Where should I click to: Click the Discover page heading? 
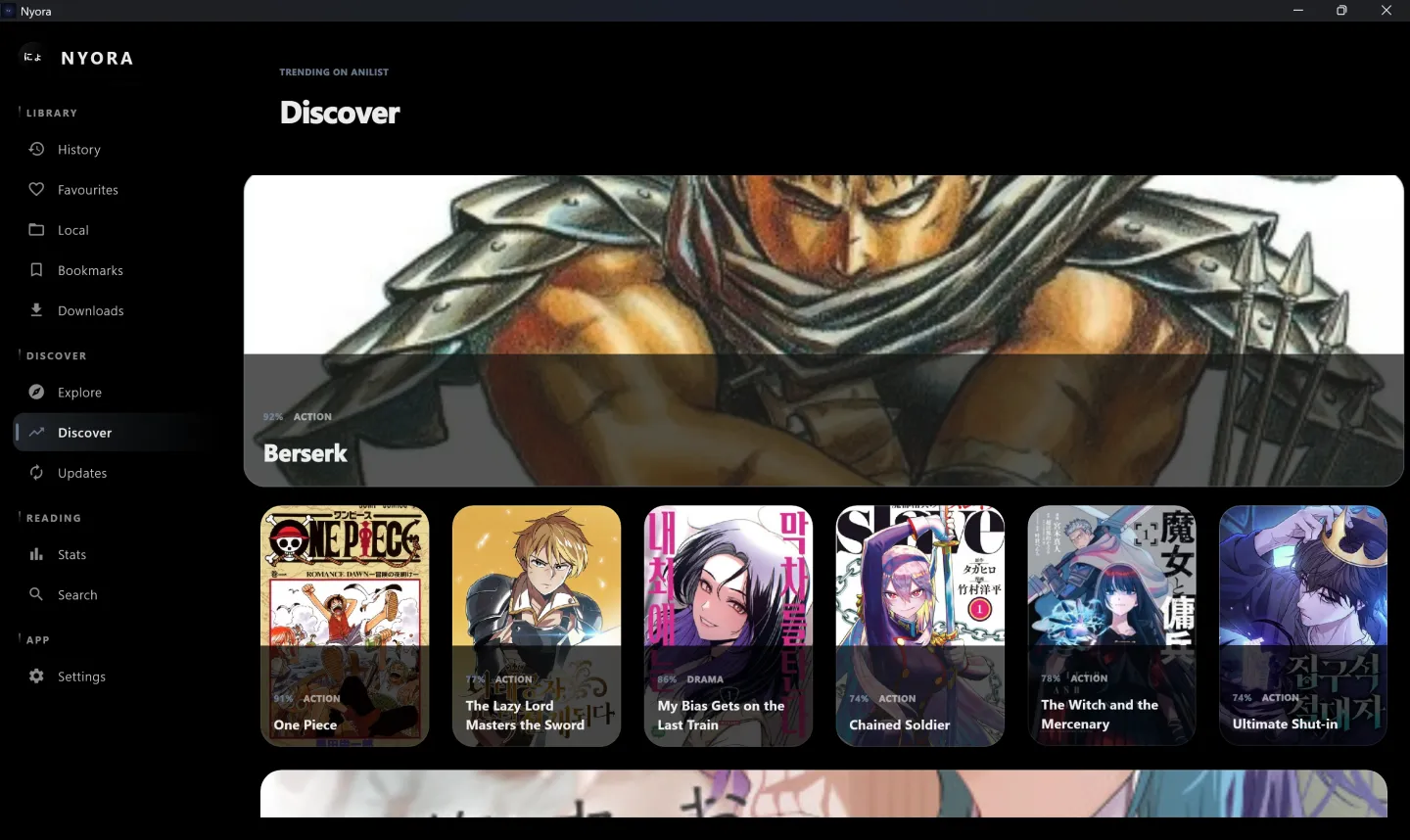pos(340,113)
